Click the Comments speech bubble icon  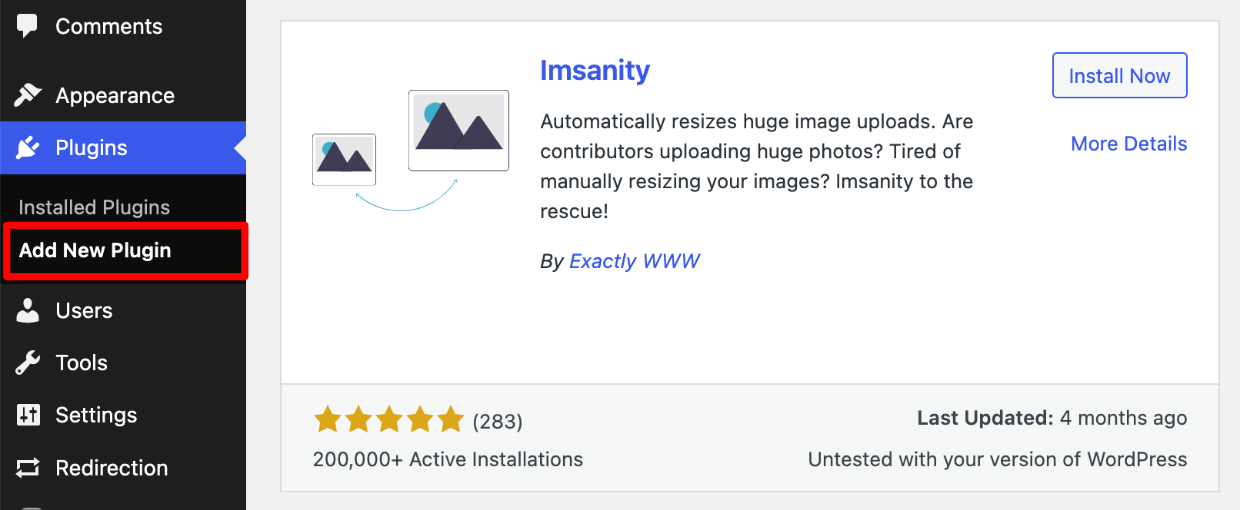28,26
